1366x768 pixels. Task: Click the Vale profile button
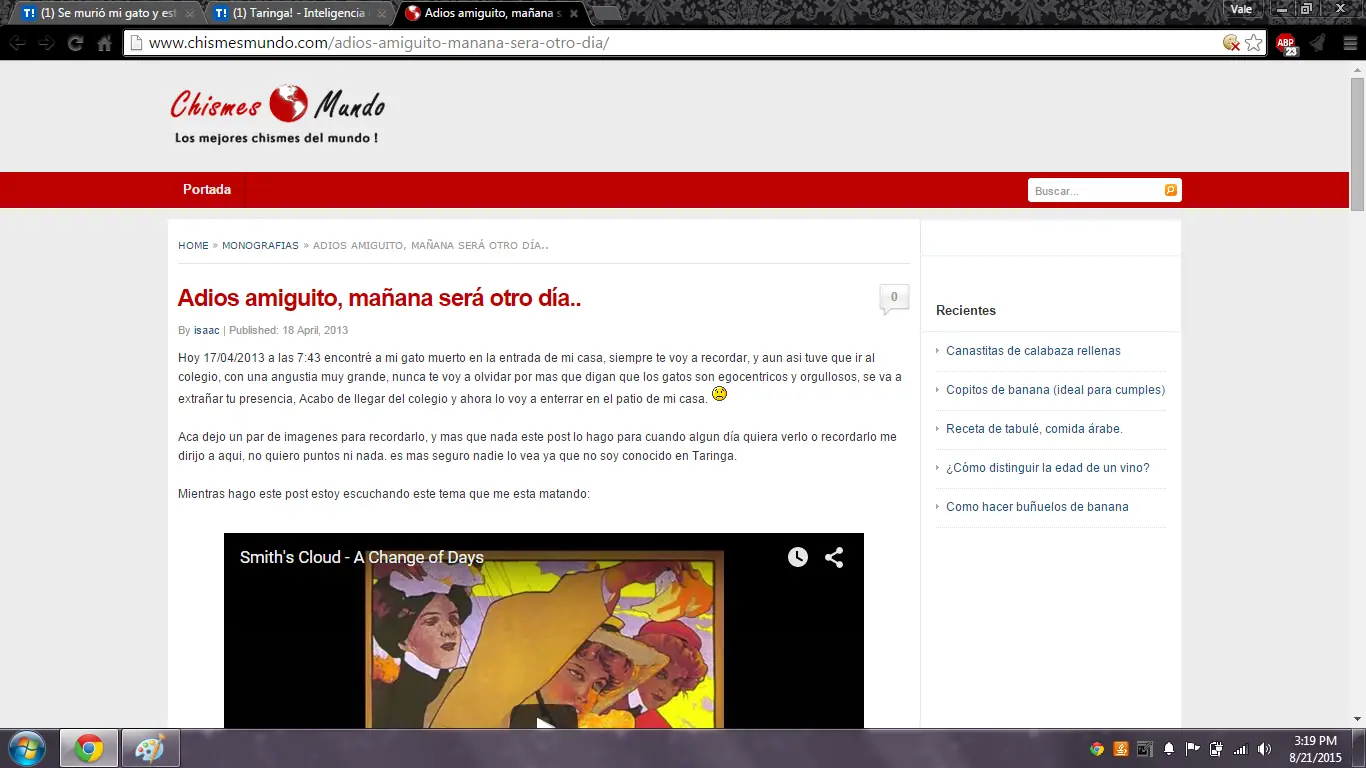coord(1241,9)
